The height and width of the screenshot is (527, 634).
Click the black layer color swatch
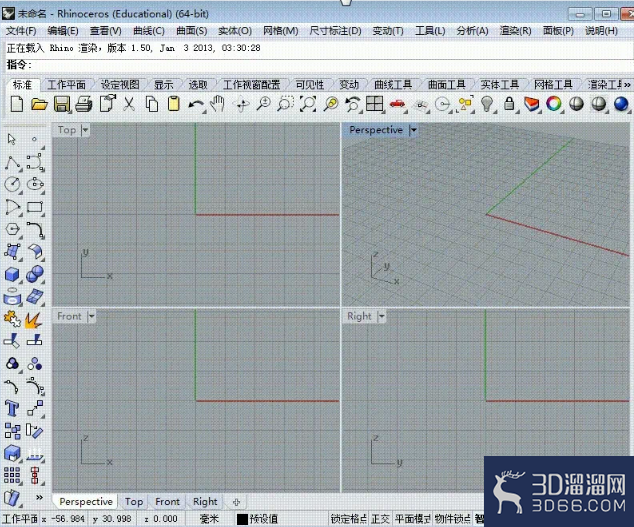242,519
